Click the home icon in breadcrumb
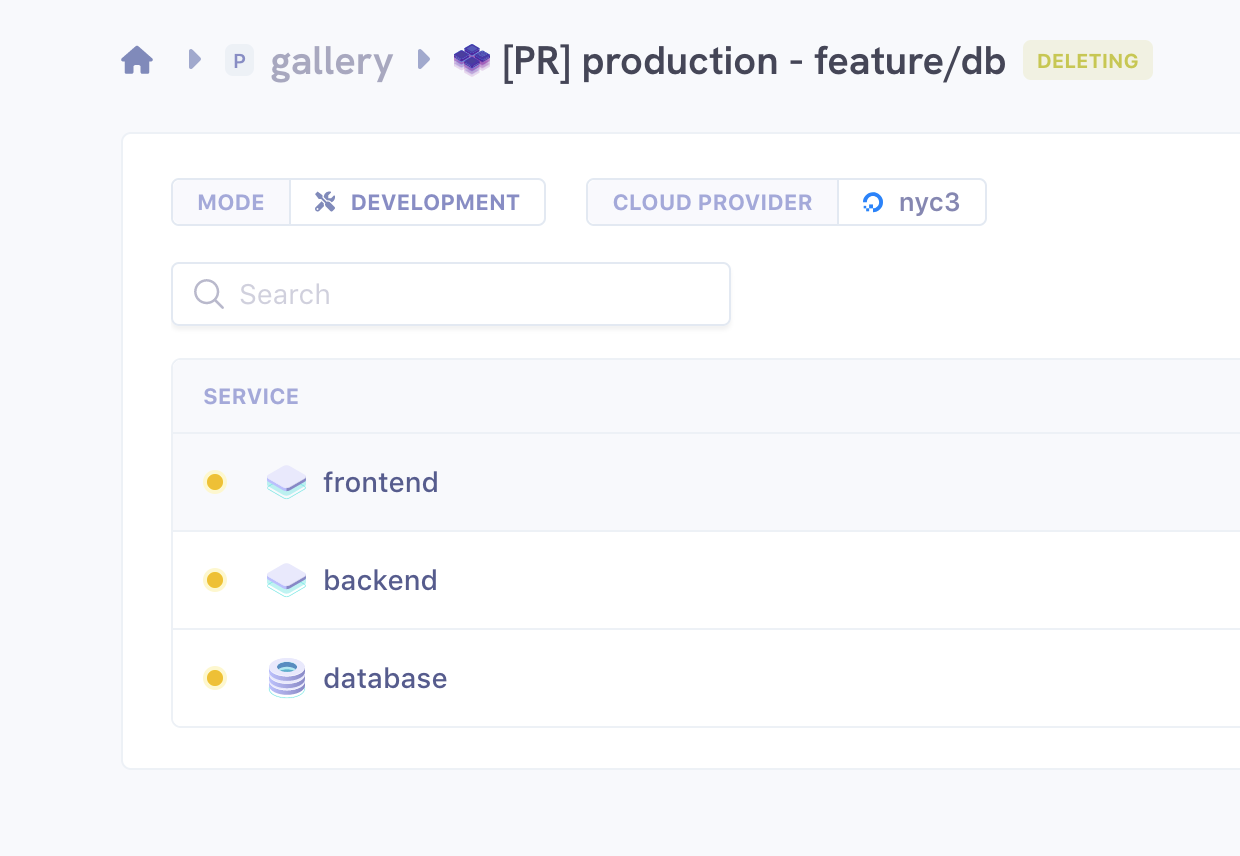 [137, 61]
